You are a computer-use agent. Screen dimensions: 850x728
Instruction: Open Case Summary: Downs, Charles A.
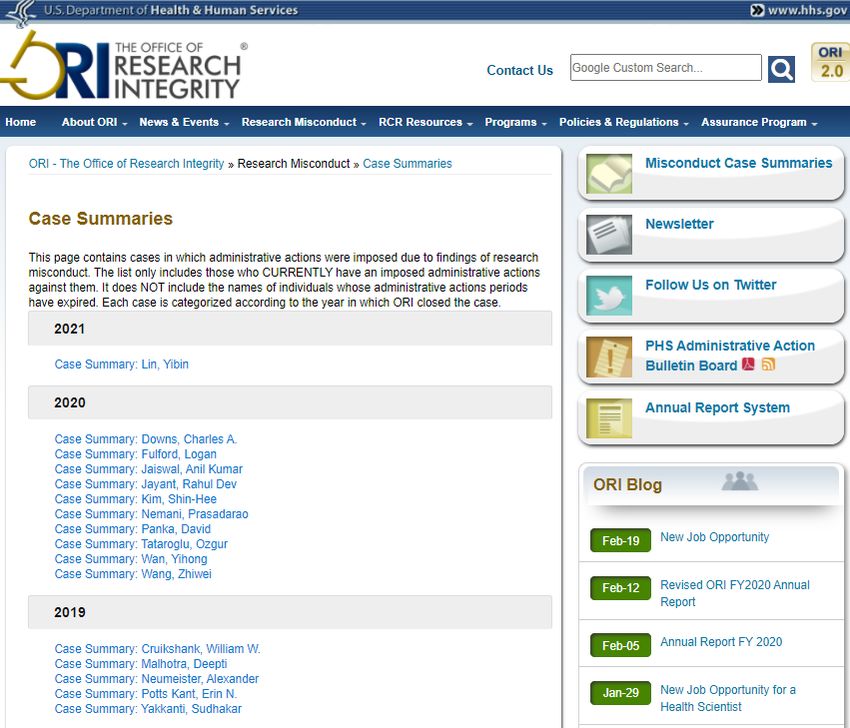coord(146,439)
